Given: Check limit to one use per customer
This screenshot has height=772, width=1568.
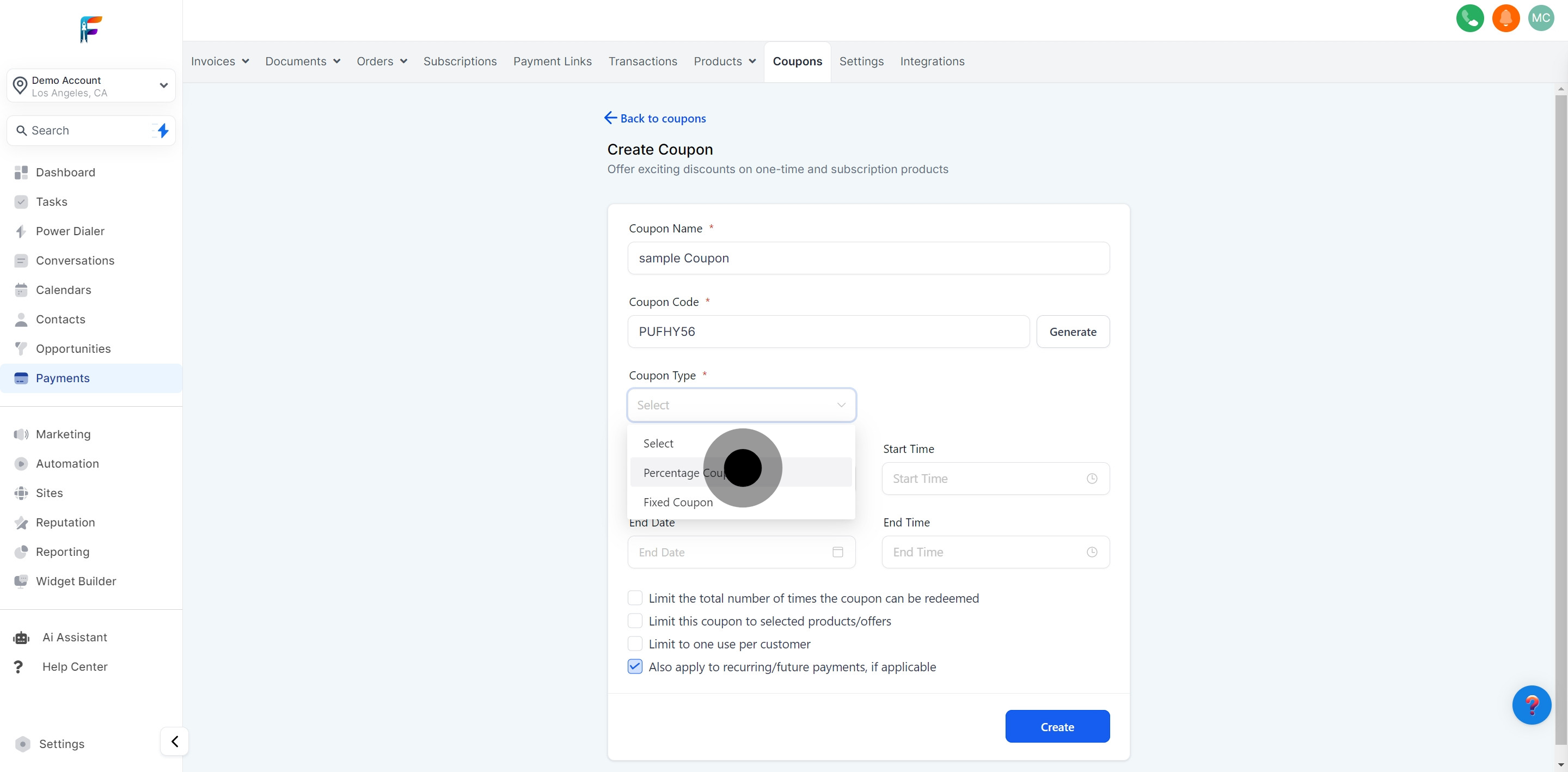Looking at the screenshot, I should click(x=635, y=644).
